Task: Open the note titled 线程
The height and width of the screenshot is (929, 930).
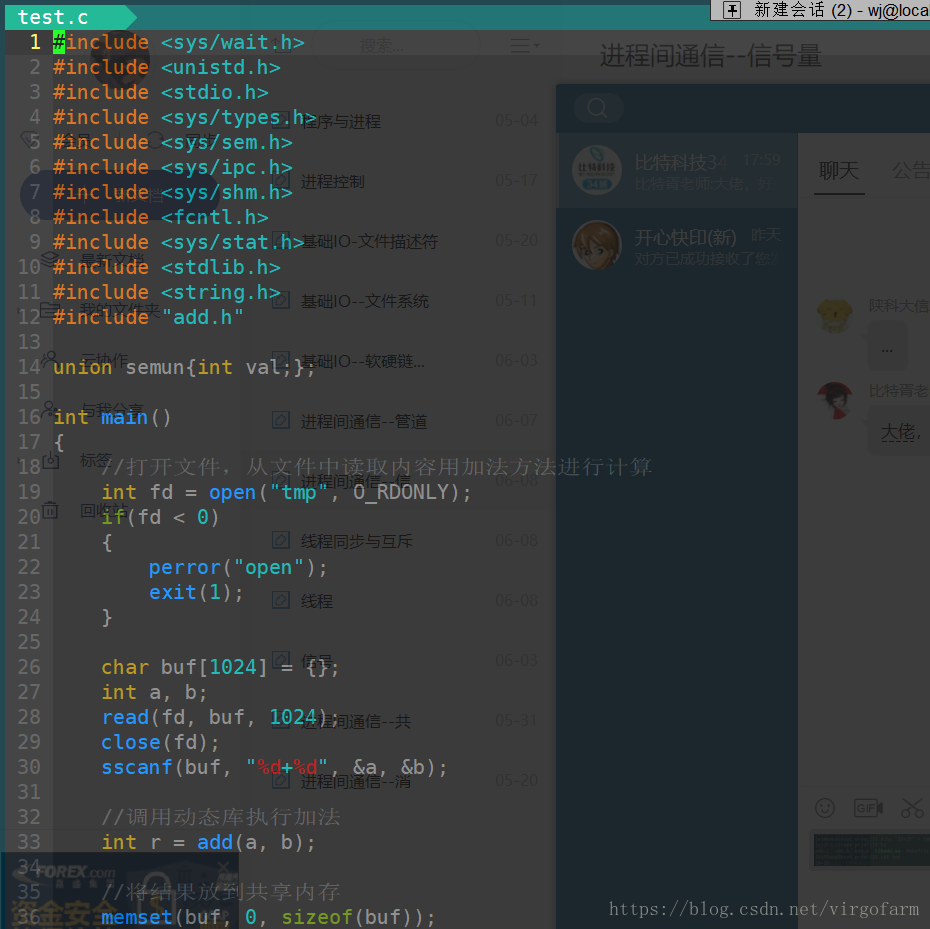Action: pyautogui.click(x=316, y=601)
